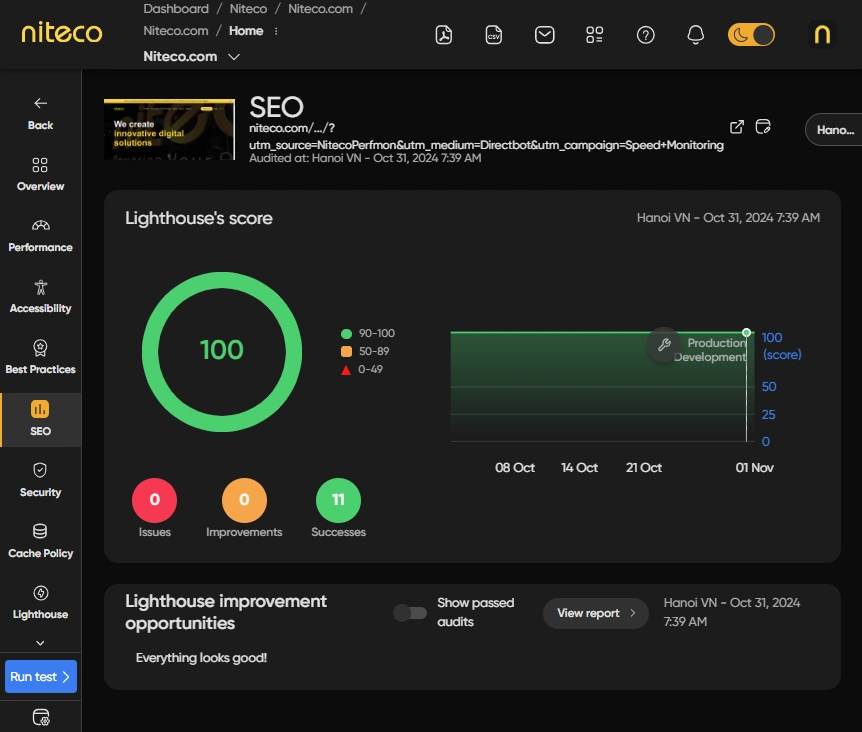This screenshot has width=862, height=732.
Task: Click the Run test button
Action: click(x=41, y=676)
